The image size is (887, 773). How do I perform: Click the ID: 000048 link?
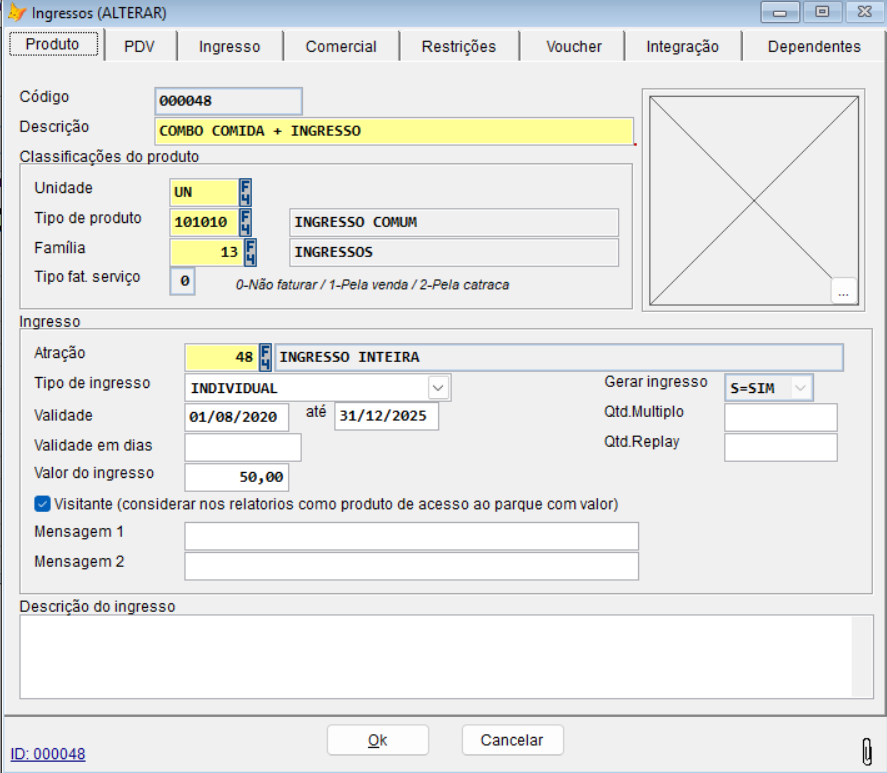coord(48,754)
